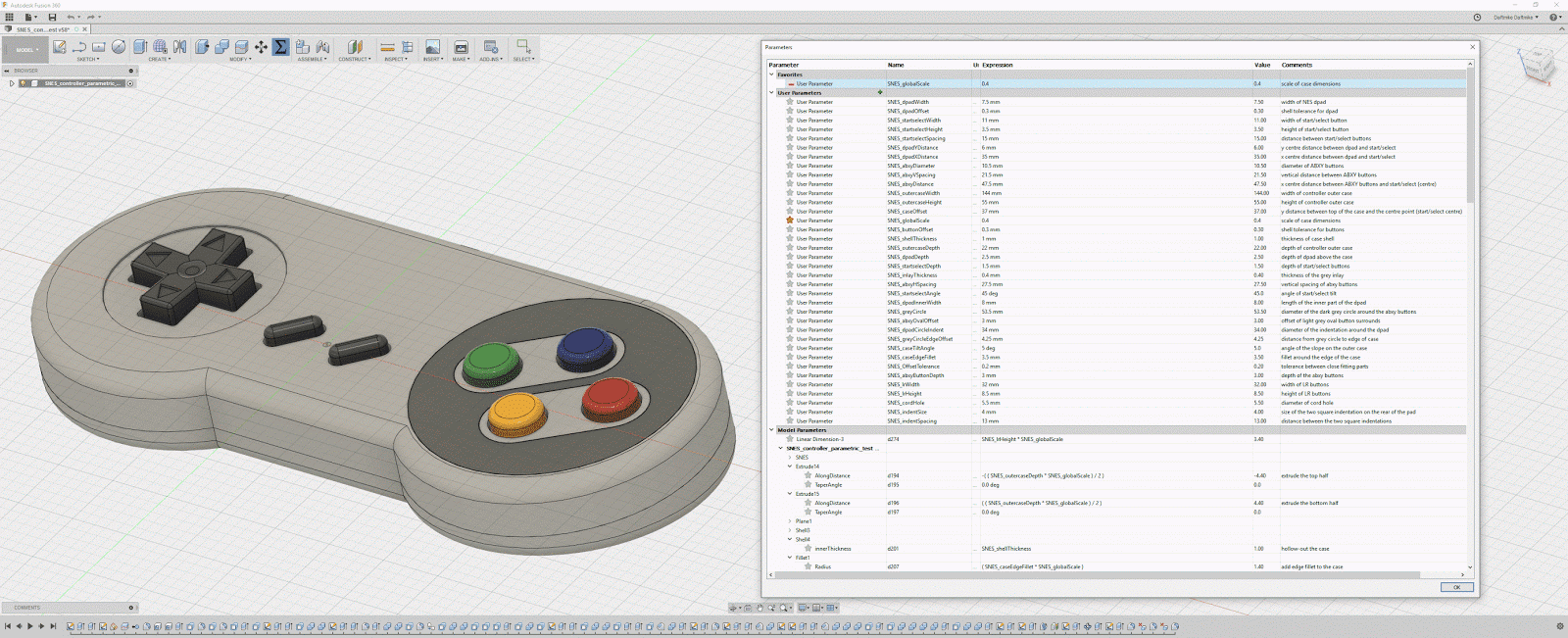The width and height of the screenshot is (1568, 638).
Task: Click the timeline settings gear icon
Action: click(1560, 626)
